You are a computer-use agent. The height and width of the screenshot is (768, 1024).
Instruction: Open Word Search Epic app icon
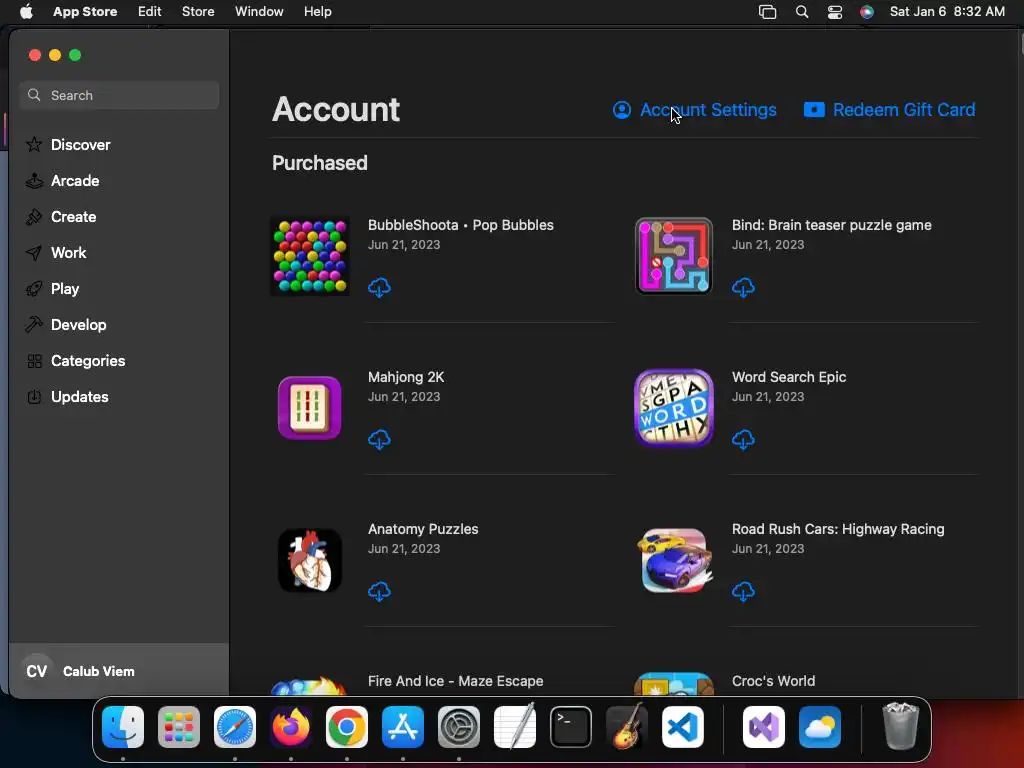(674, 408)
